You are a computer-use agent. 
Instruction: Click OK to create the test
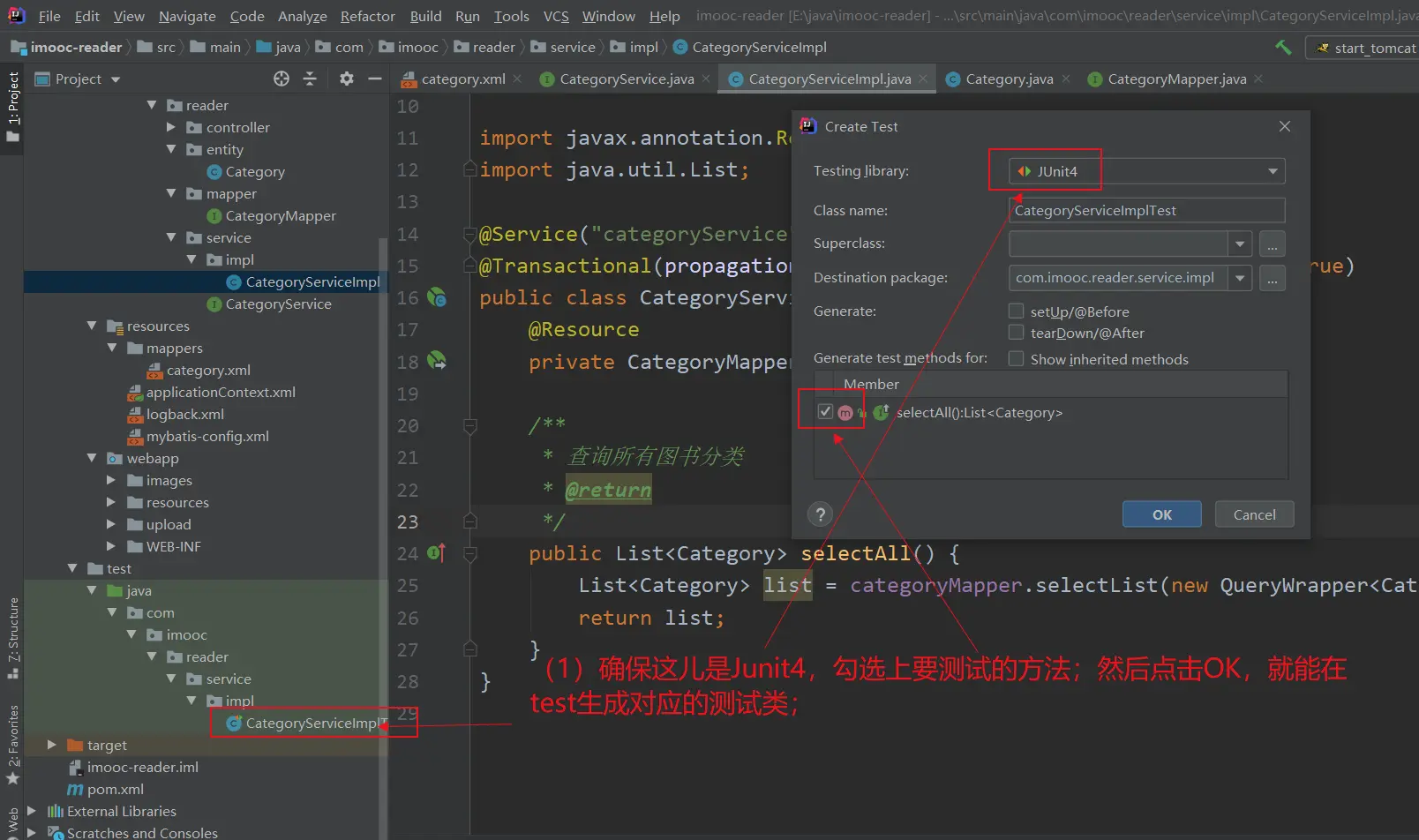pos(1161,514)
